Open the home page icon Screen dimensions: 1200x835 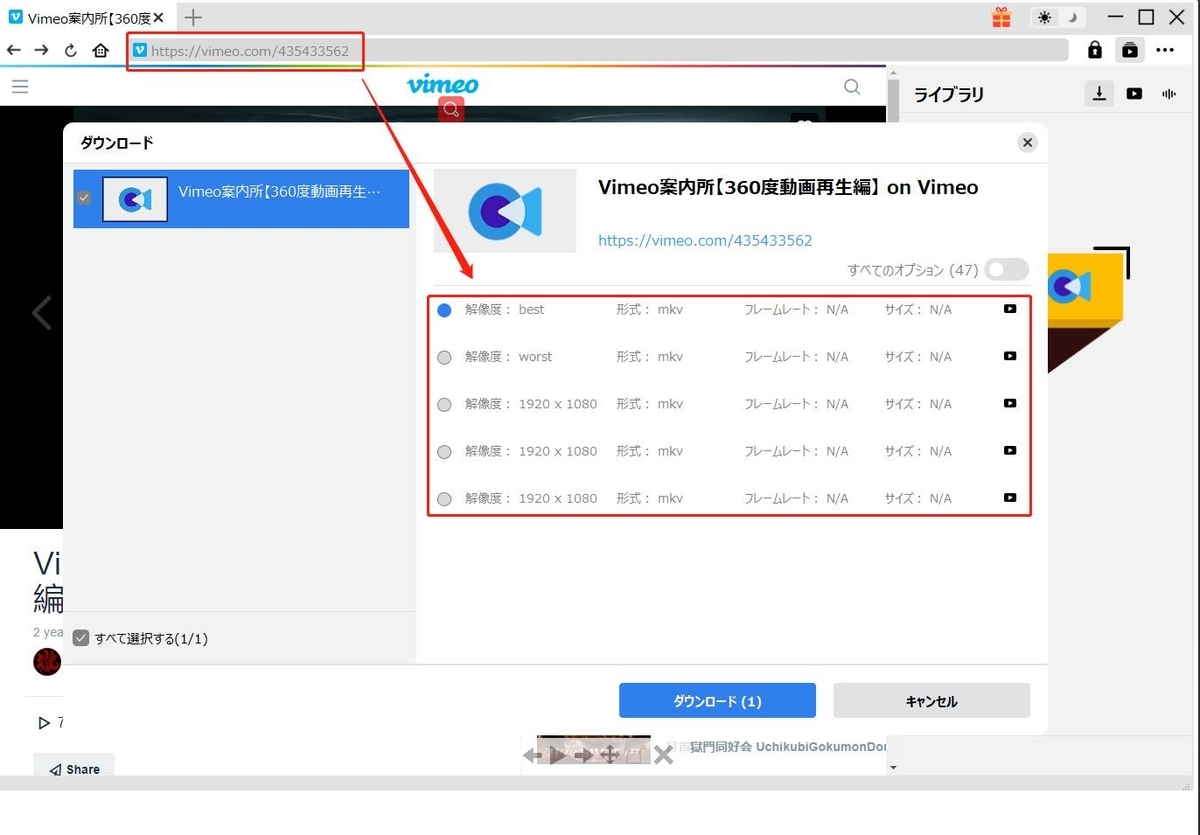[100, 50]
